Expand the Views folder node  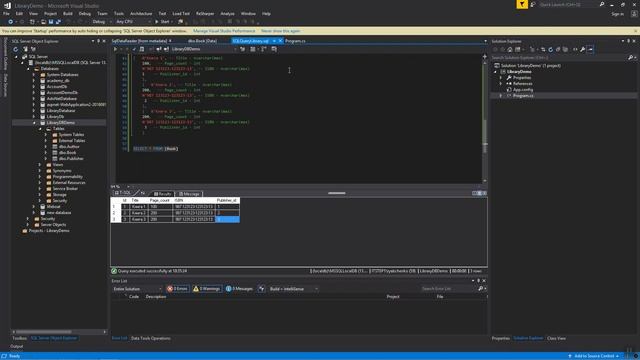40,164
